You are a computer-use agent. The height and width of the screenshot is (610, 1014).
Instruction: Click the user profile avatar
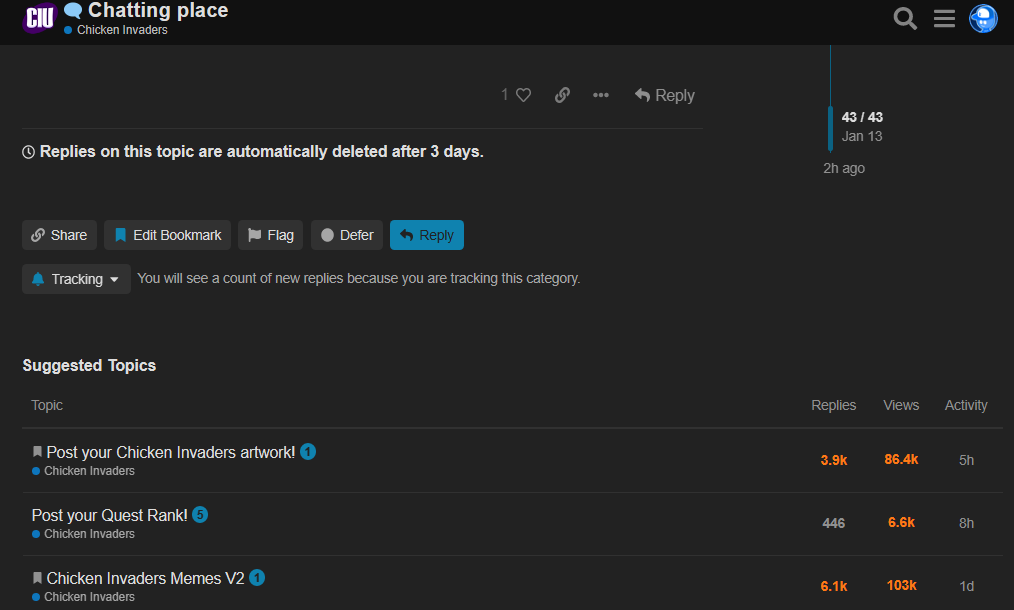point(983,19)
